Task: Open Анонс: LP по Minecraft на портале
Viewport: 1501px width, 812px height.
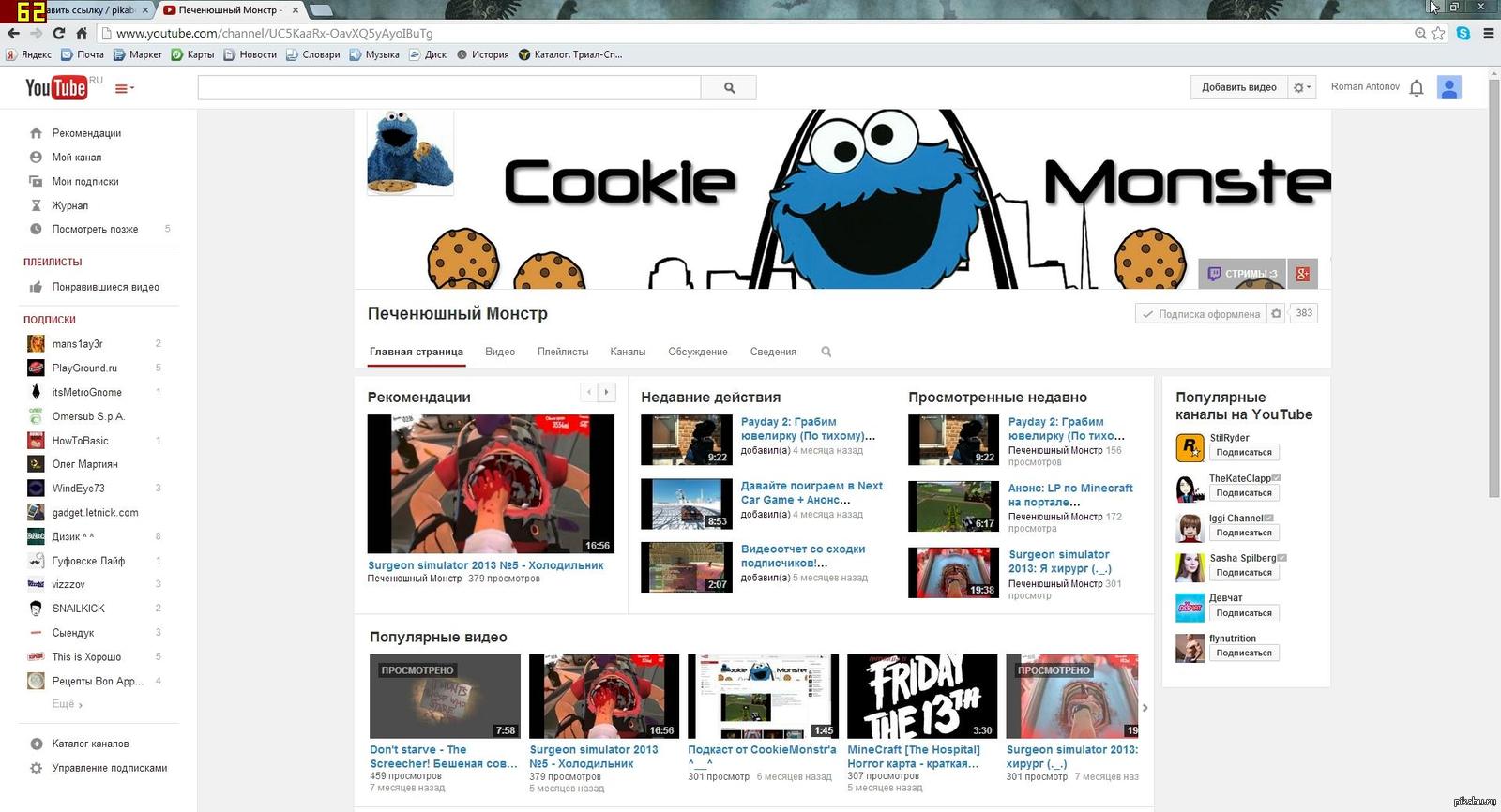Action: (1070, 495)
